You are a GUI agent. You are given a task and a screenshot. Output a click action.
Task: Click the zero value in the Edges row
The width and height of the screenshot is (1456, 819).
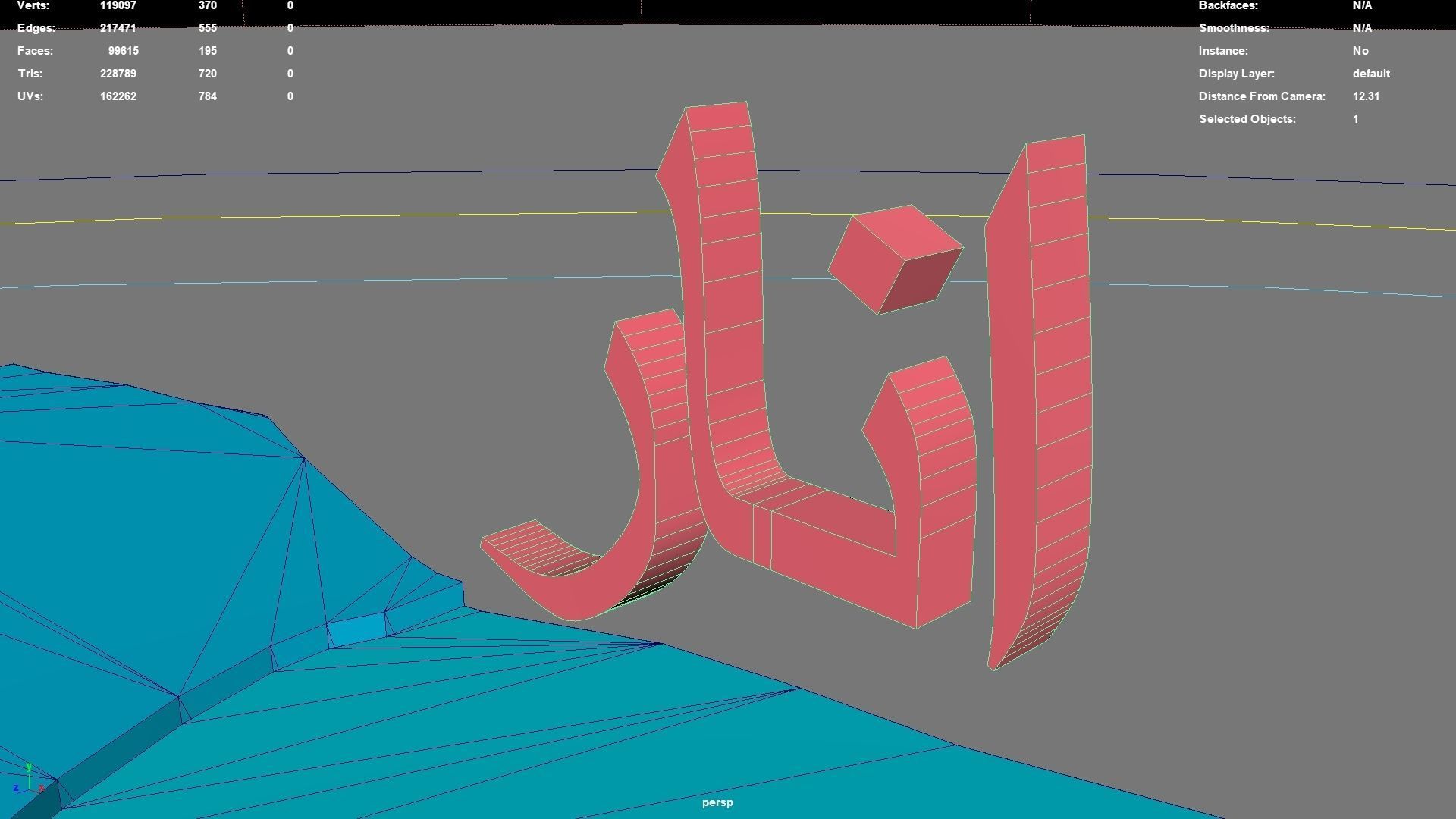290,28
